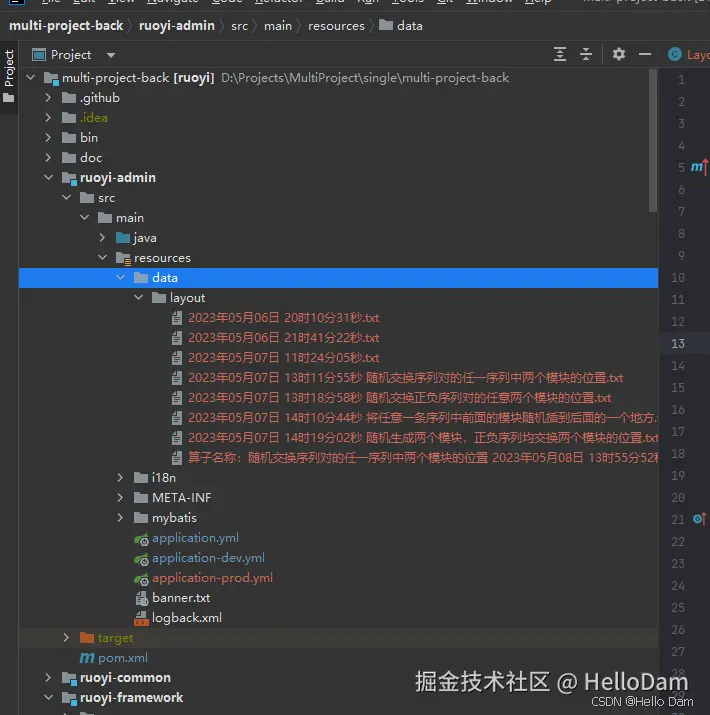Select the 13时11分55秒 txt file

405,378
